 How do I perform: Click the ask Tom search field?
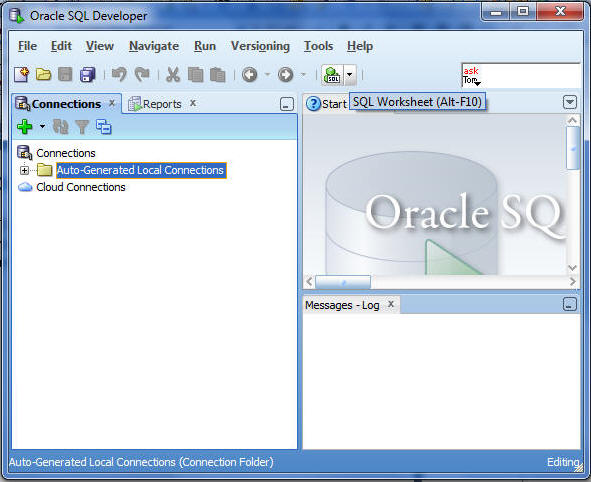pos(521,75)
